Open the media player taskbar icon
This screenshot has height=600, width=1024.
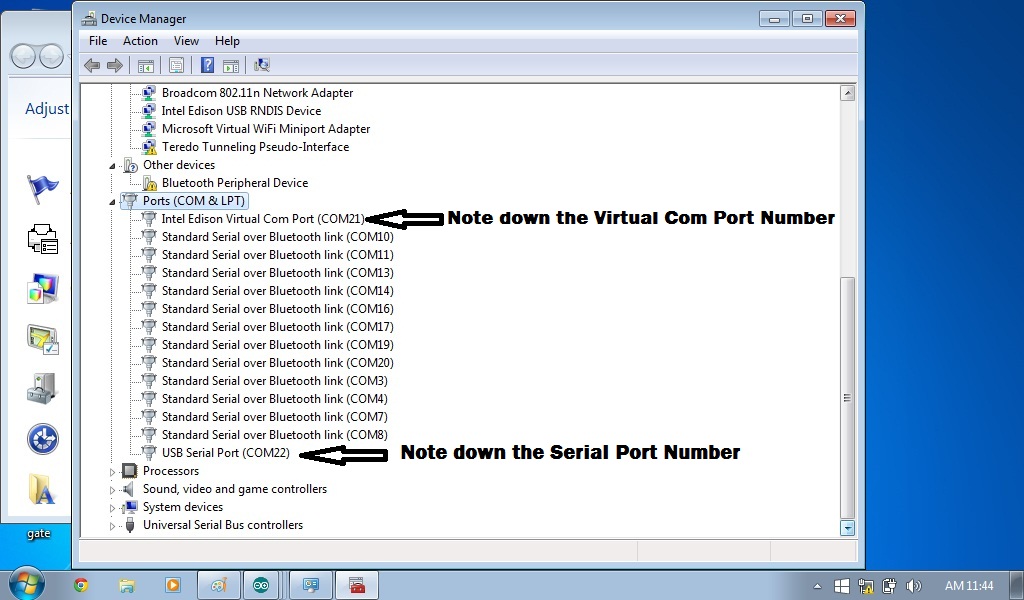tap(172, 585)
